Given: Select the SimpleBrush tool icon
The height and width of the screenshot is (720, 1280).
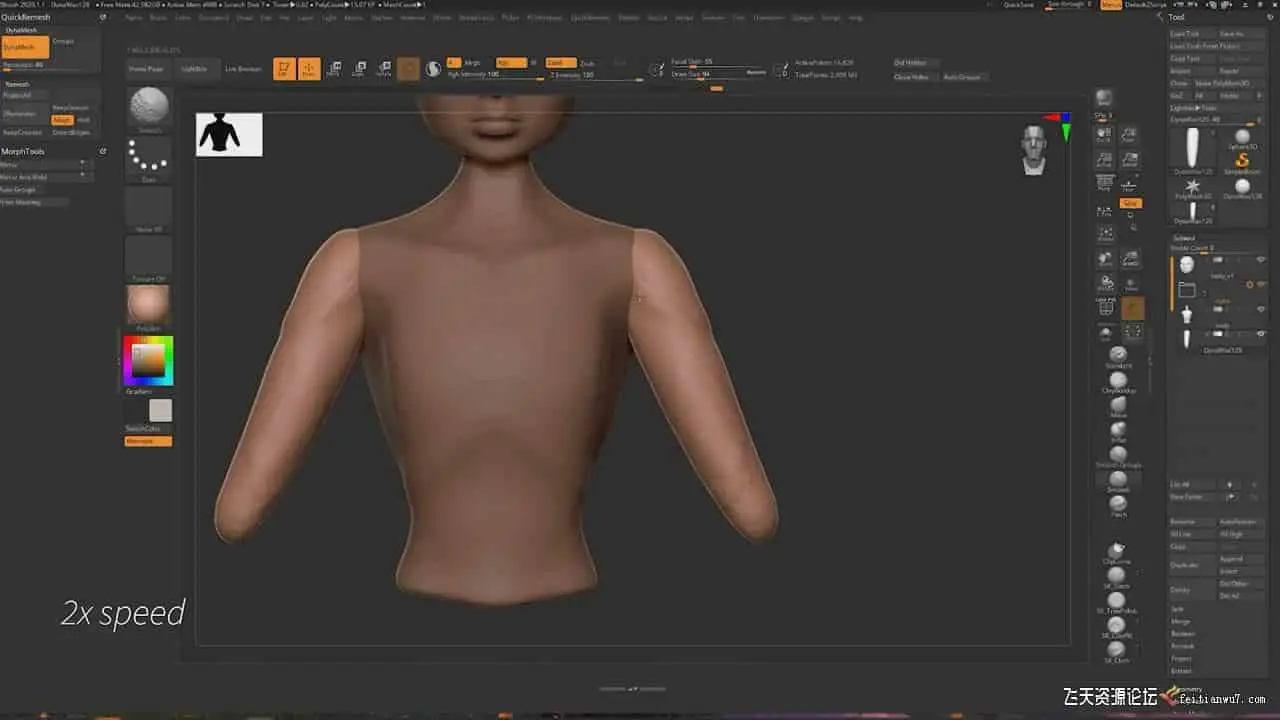Looking at the screenshot, I should pyautogui.click(x=1242, y=160).
